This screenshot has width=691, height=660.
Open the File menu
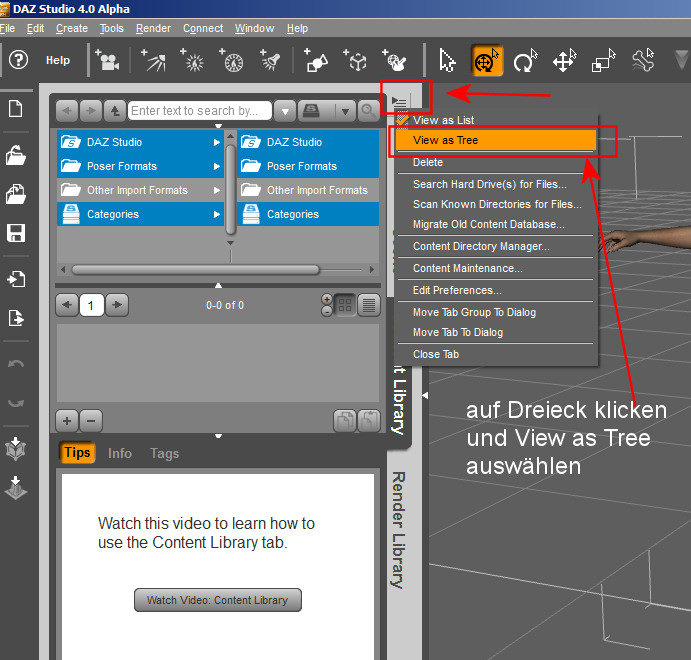pos(7,28)
